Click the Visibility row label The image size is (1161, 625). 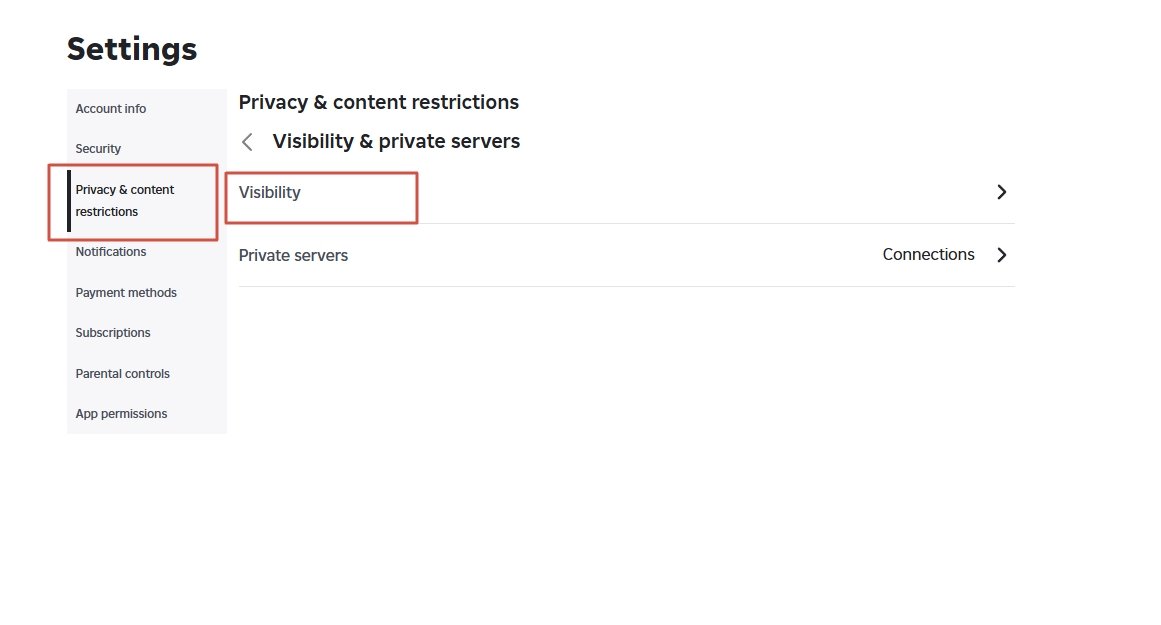[270, 193]
